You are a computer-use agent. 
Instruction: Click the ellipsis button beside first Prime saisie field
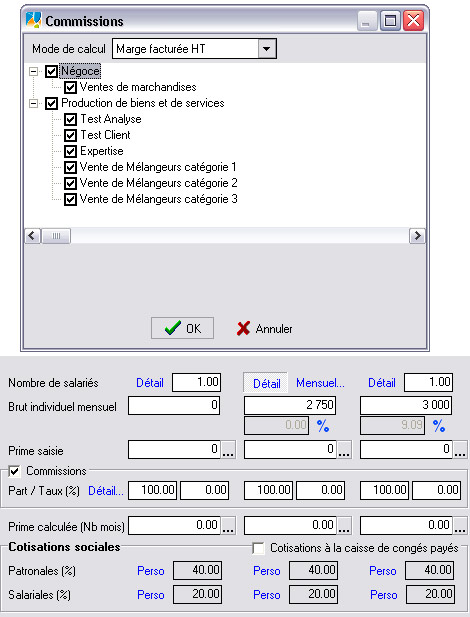coord(228,450)
